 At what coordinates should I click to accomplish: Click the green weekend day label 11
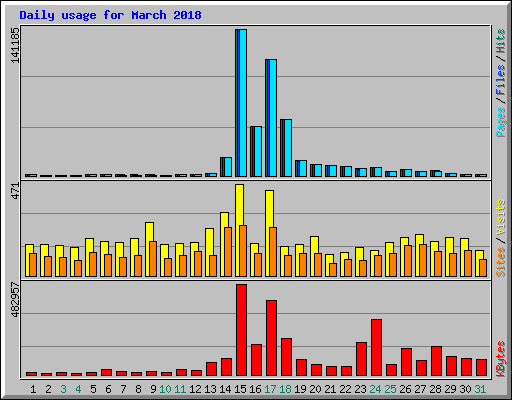click(x=180, y=389)
